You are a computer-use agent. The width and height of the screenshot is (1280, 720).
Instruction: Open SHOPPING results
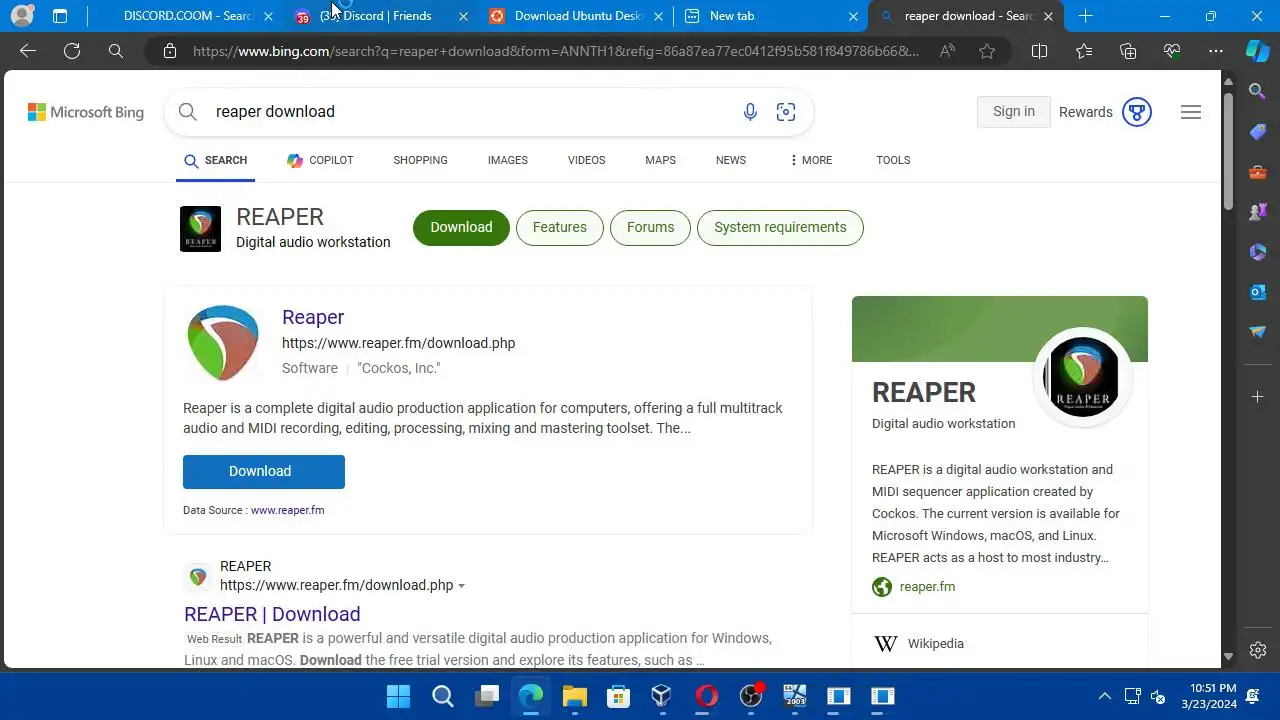[x=420, y=160]
